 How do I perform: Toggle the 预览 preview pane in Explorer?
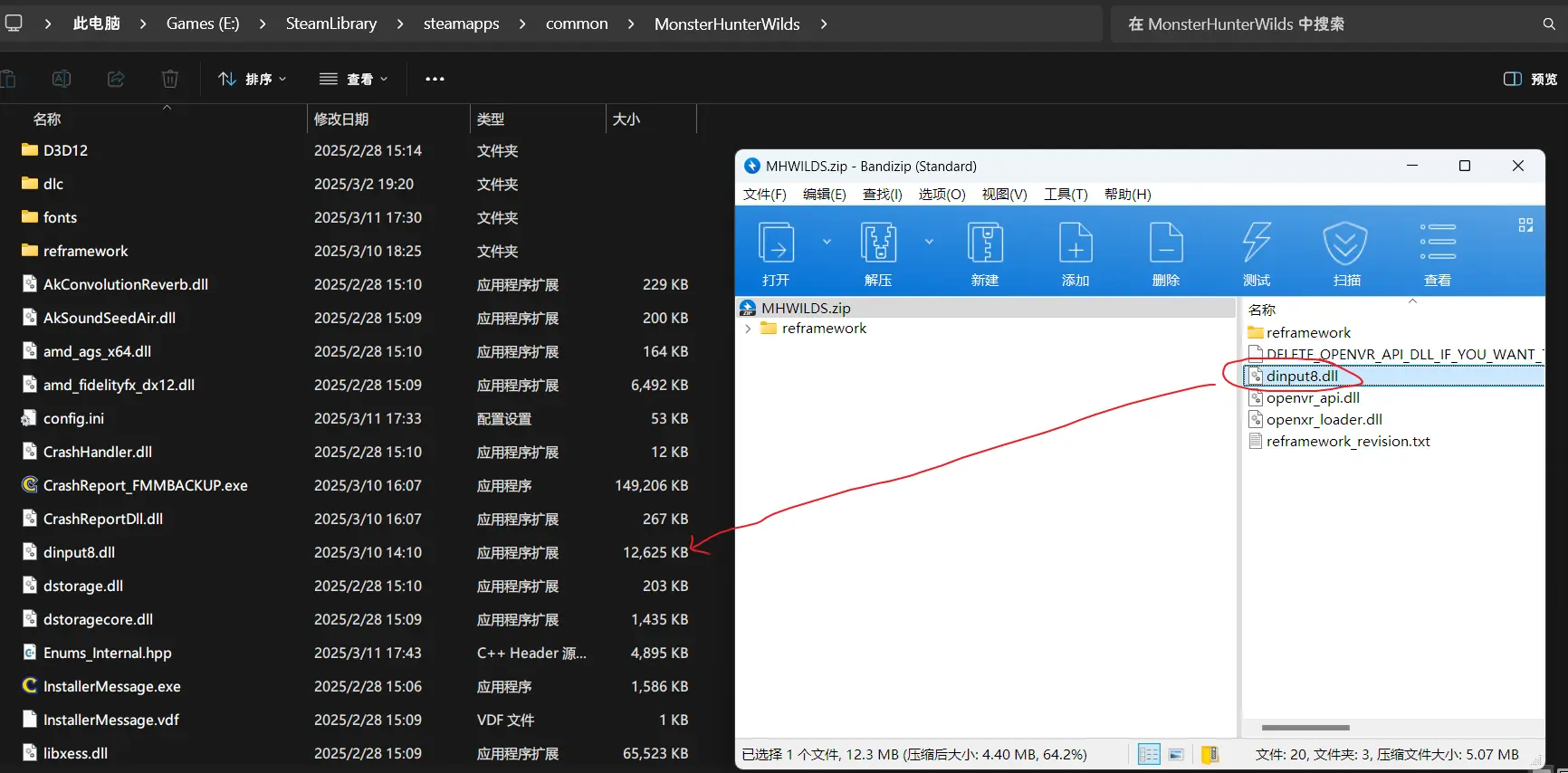1530,79
